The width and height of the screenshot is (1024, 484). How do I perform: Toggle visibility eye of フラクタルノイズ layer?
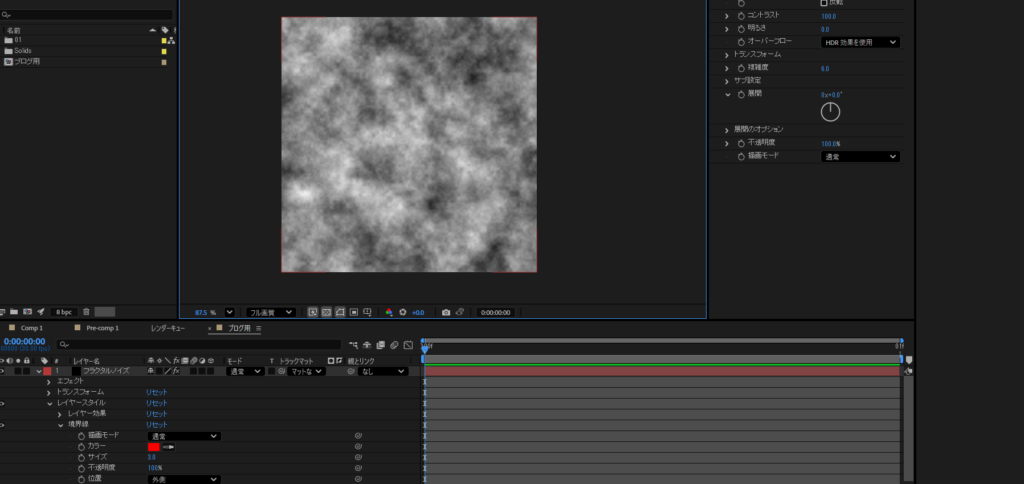(x=4, y=371)
